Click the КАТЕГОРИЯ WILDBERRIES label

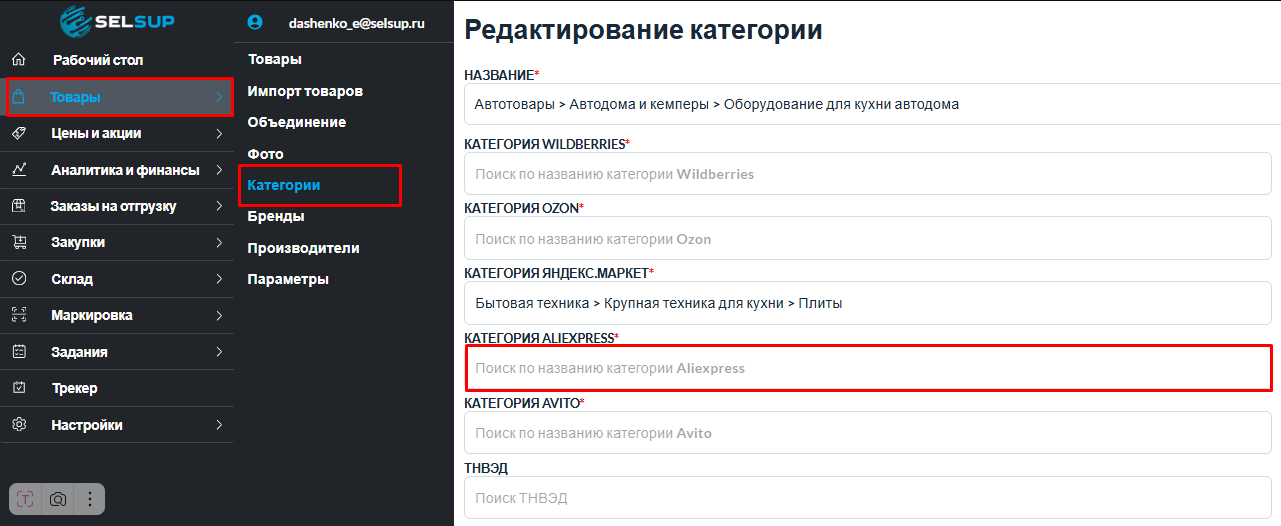point(547,143)
